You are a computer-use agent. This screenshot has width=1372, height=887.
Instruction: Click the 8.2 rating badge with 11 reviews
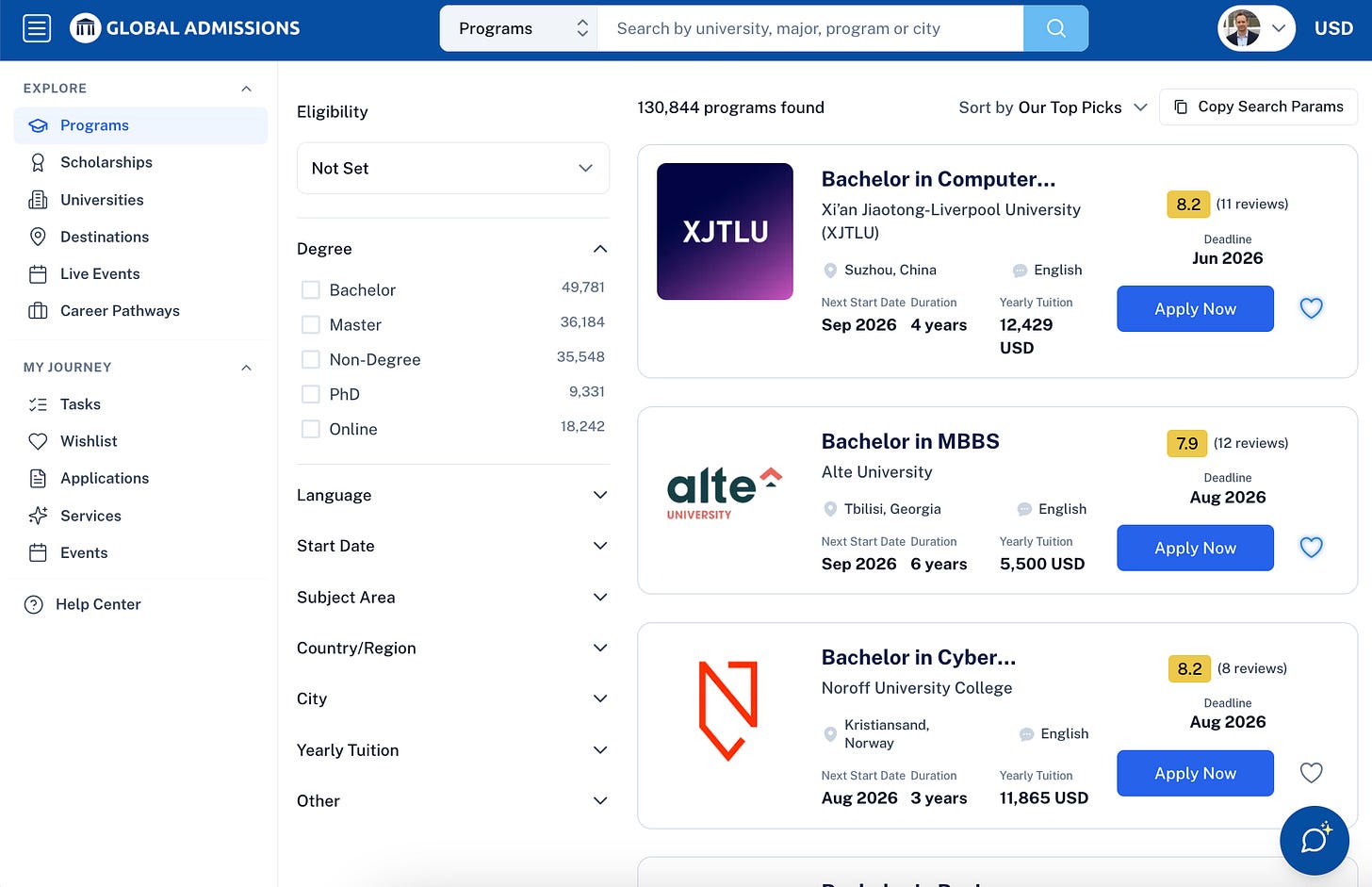click(1188, 205)
